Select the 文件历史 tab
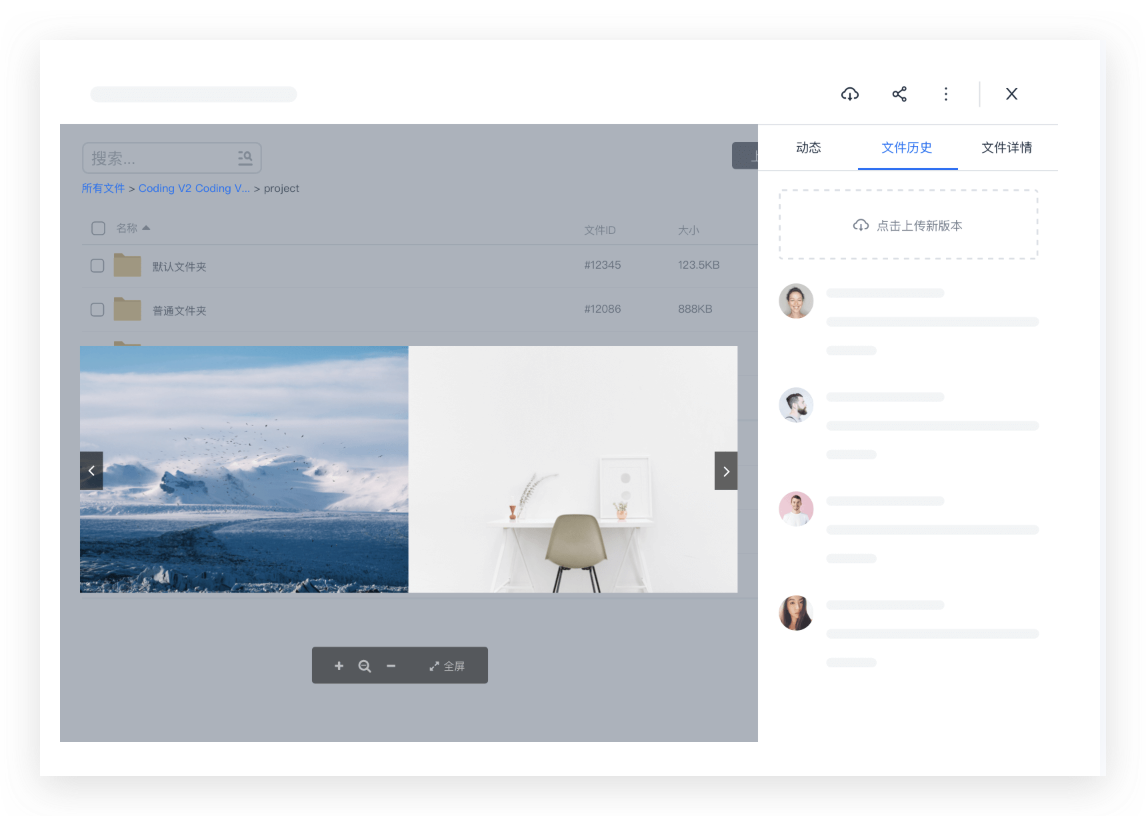 tap(907, 148)
